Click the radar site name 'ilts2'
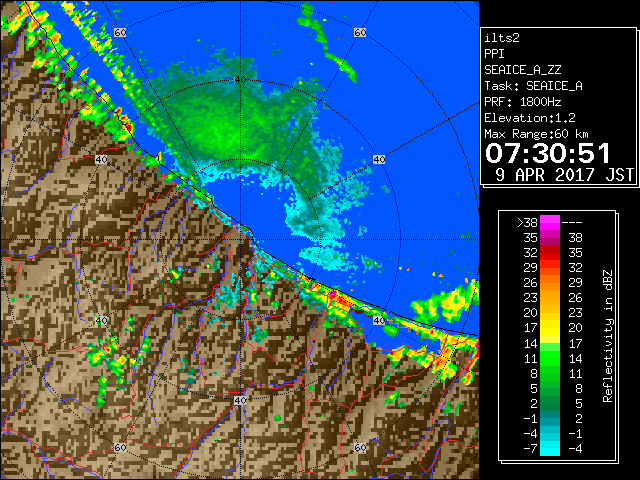The image size is (640, 480). (502, 38)
